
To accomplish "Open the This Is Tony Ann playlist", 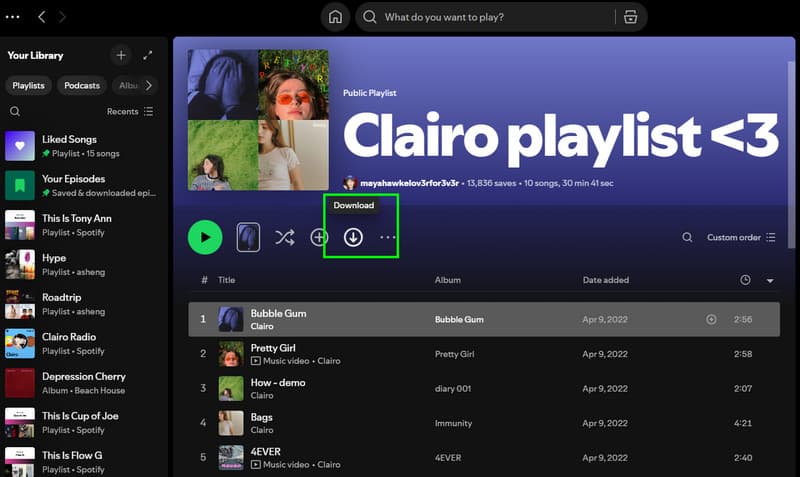I will [84, 225].
